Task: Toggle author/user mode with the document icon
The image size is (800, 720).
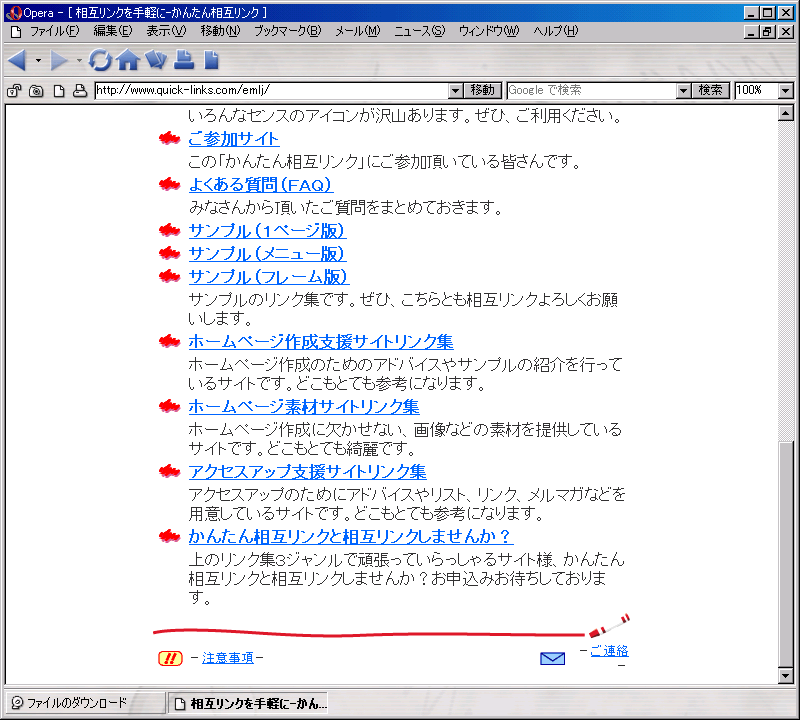Action: (59, 91)
